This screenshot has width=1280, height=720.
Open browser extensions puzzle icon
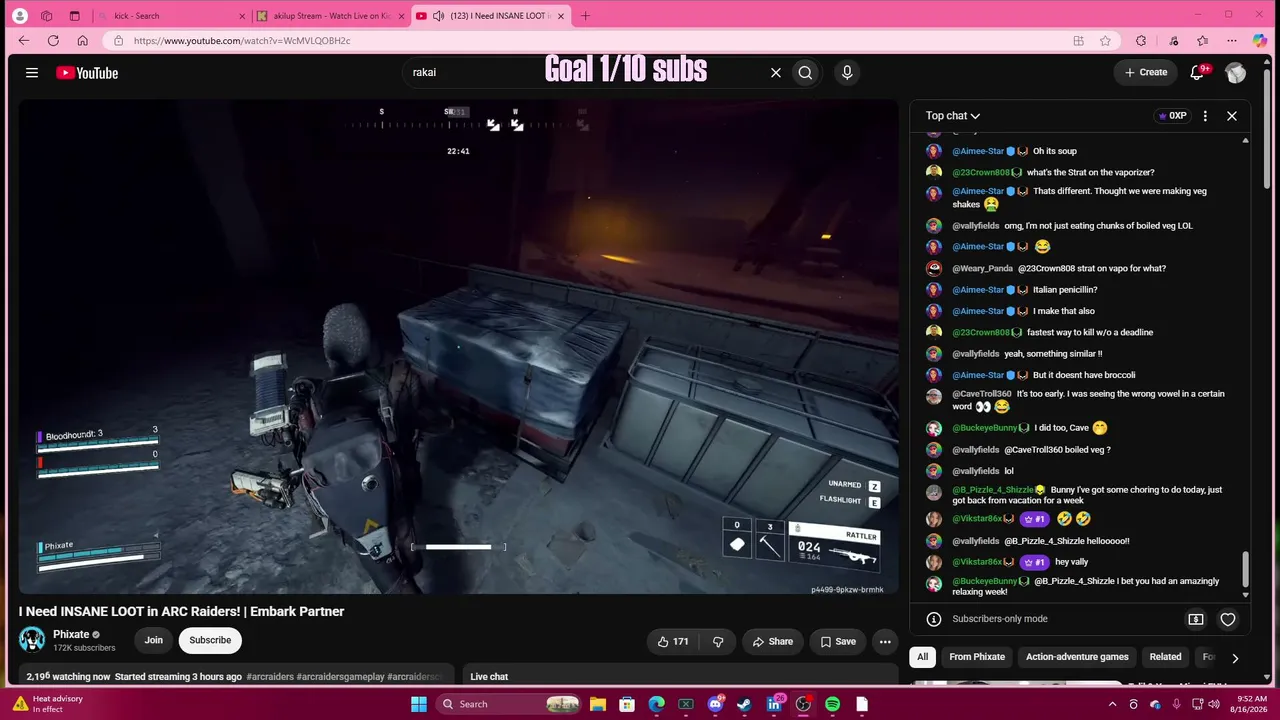click(x=1141, y=41)
